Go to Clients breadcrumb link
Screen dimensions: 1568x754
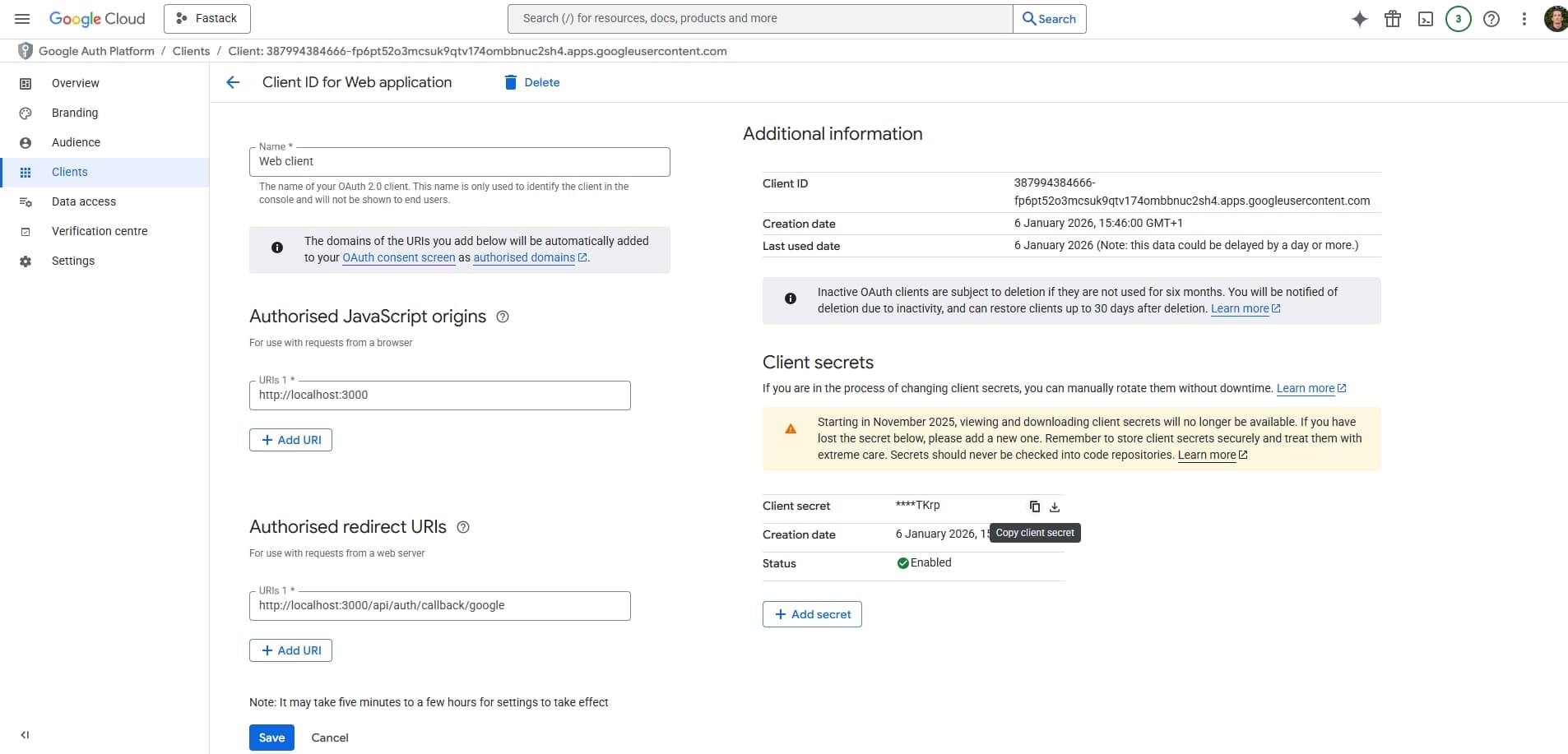191,51
